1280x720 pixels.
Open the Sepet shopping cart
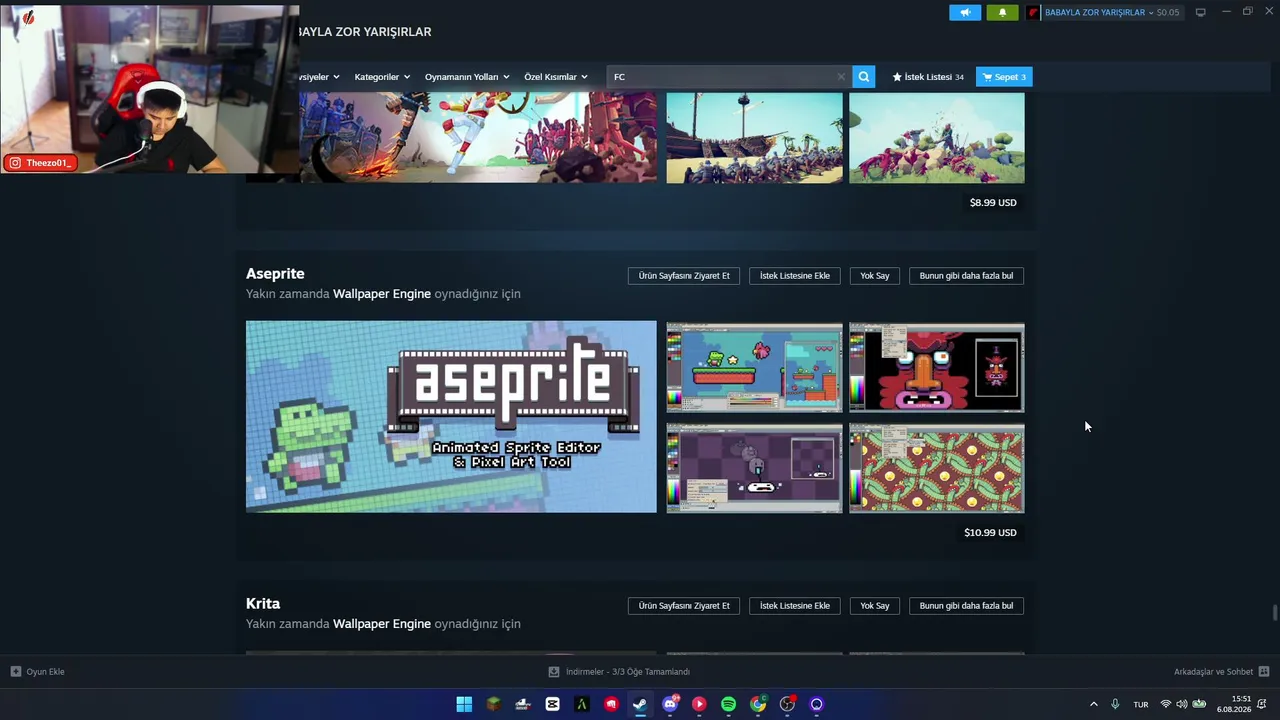pos(1003,77)
